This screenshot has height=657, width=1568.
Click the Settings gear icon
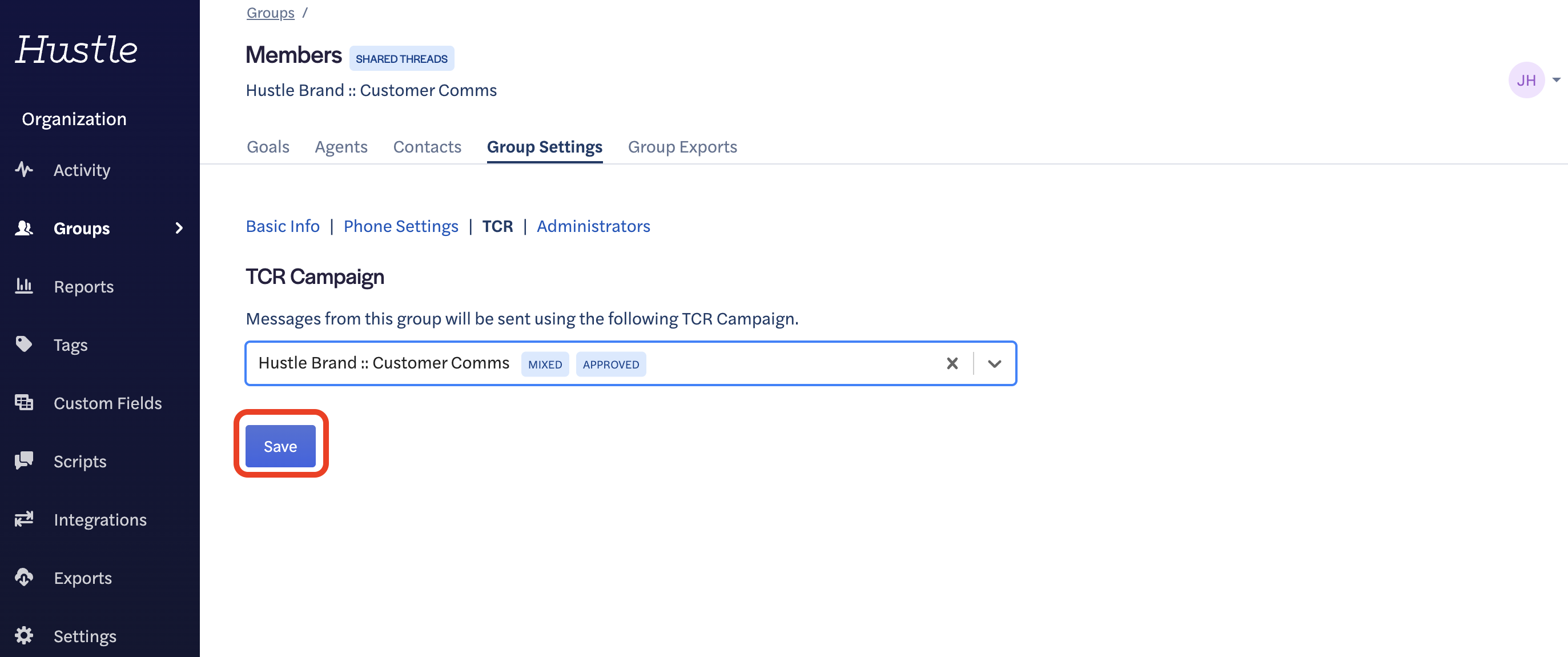coord(24,635)
